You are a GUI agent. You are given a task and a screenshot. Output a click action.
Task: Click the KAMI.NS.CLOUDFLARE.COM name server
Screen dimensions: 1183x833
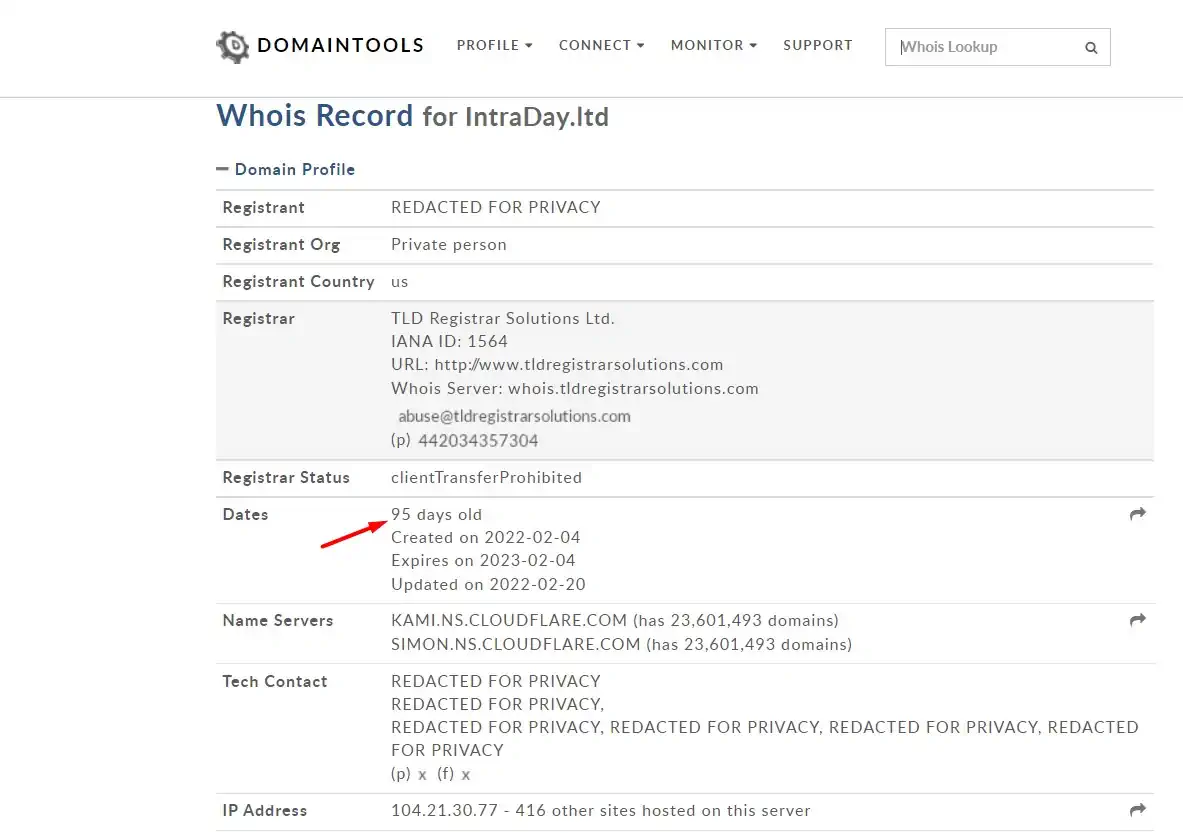pos(509,620)
